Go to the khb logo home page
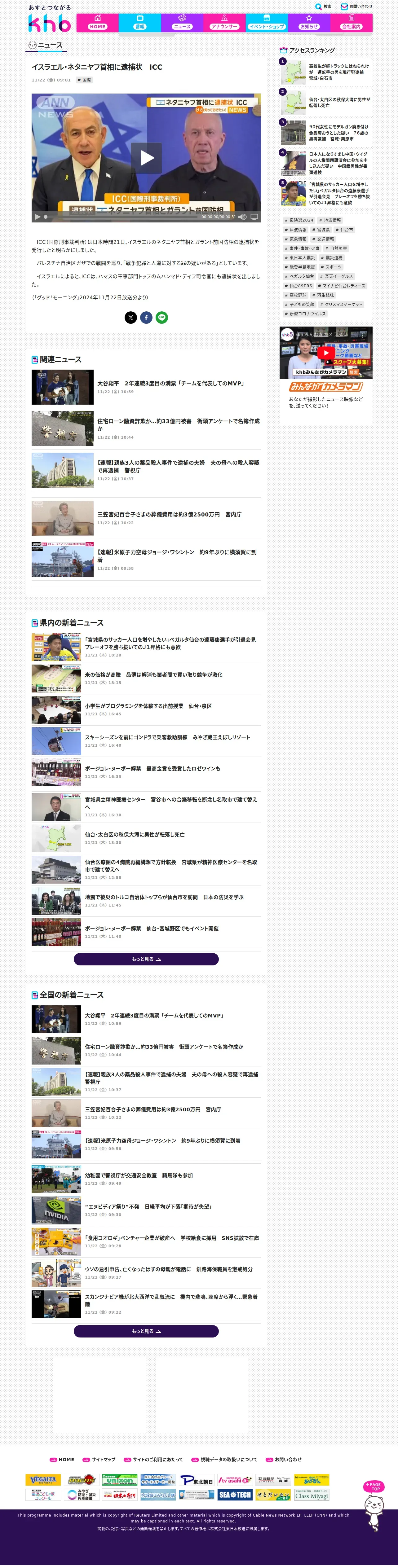This screenshot has width=398, height=1568. pyautogui.click(x=49, y=24)
